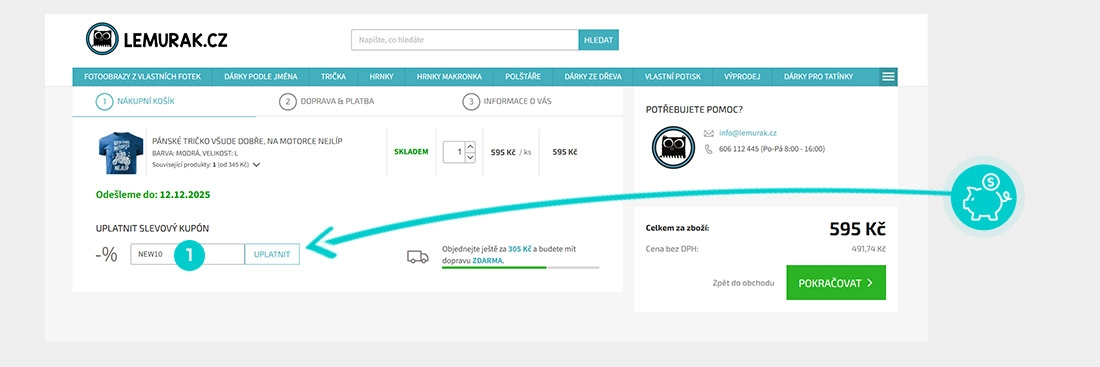Expand Související produkty chevron
The height and width of the screenshot is (367, 1100).
pyautogui.click(x=256, y=165)
